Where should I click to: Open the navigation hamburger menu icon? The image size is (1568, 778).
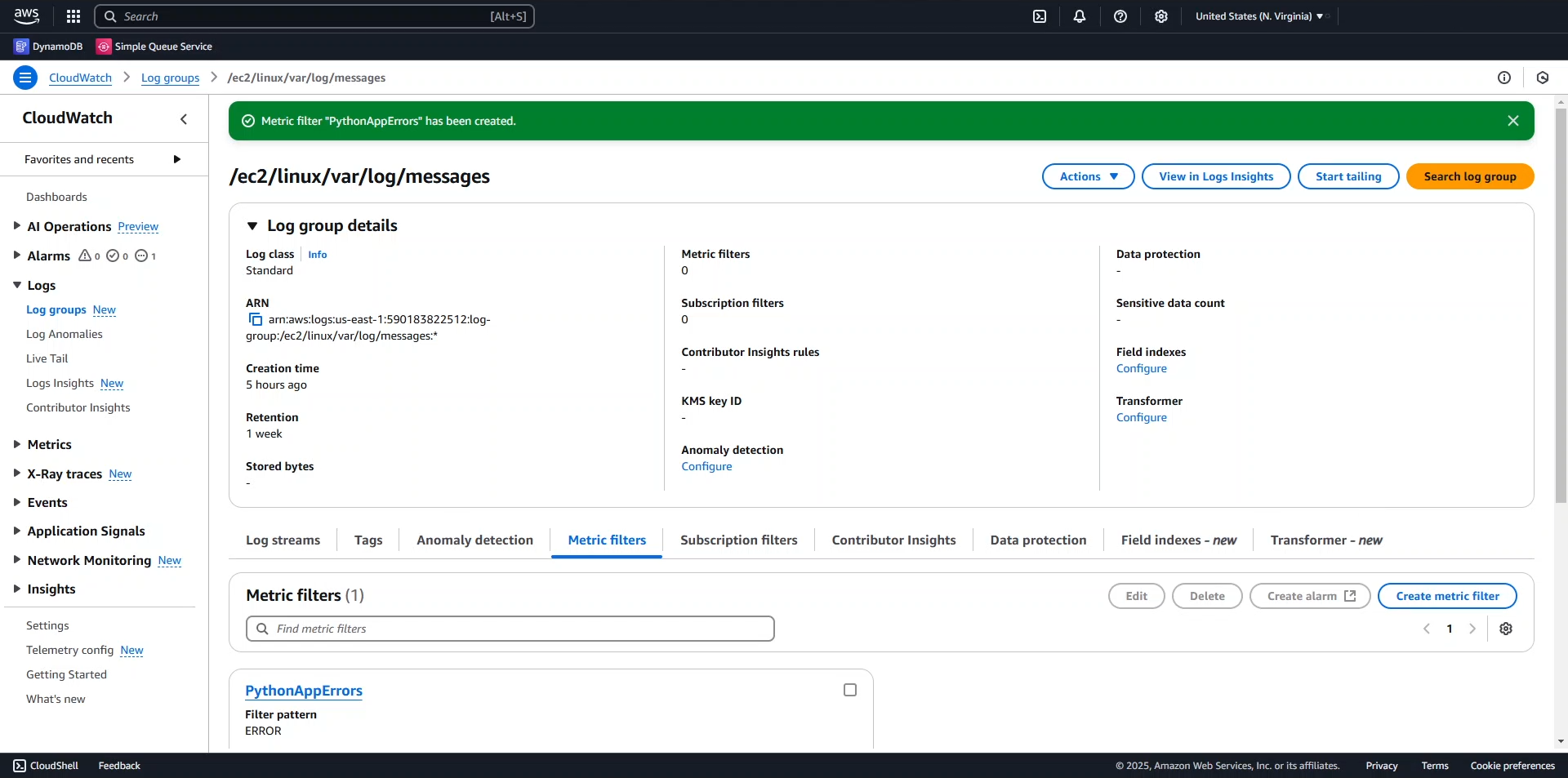click(x=24, y=77)
